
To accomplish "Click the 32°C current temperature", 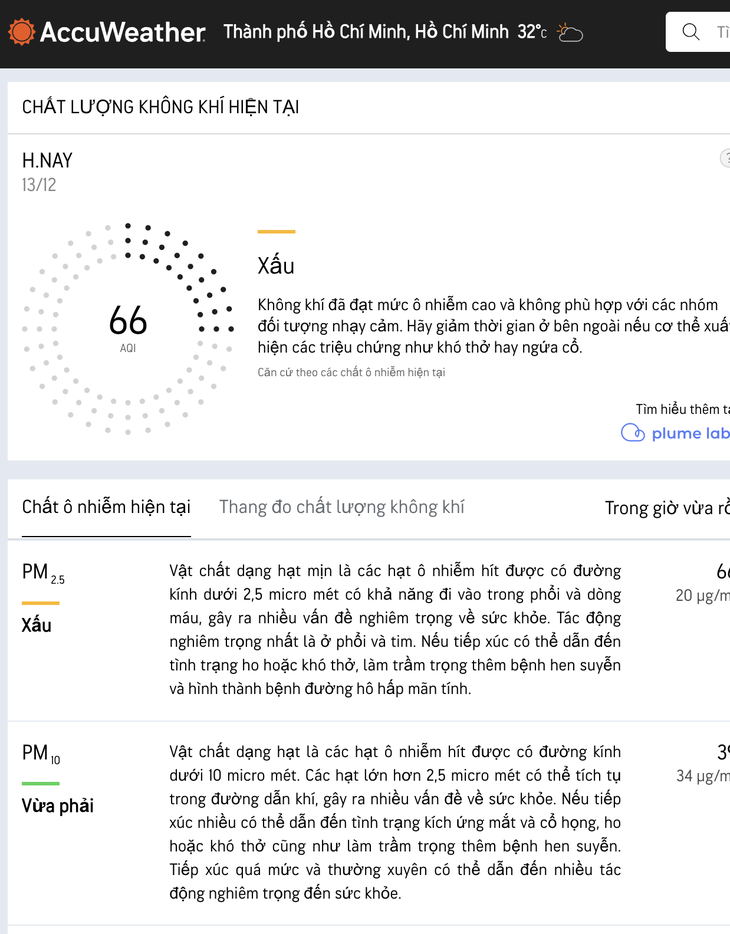I will (532, 32).
